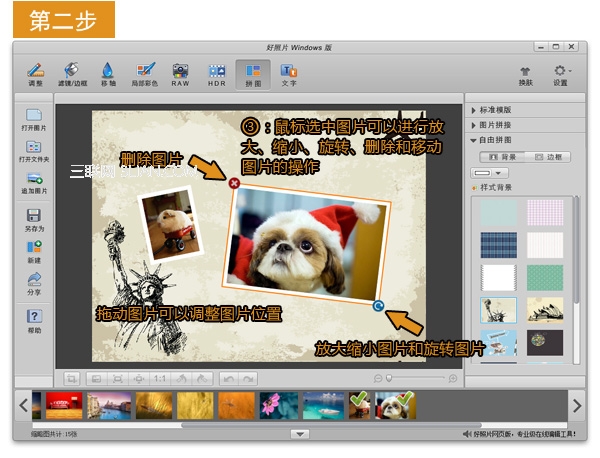Open the 调整 (Adjust) tool
The height and width of the screenshot is (458, 600).
coord(36,74)
